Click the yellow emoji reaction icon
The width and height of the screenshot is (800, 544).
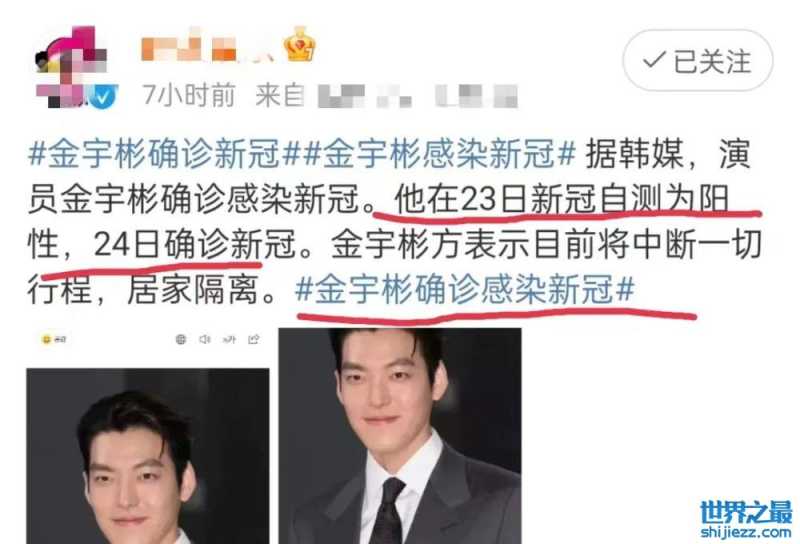tap(46, 339)
